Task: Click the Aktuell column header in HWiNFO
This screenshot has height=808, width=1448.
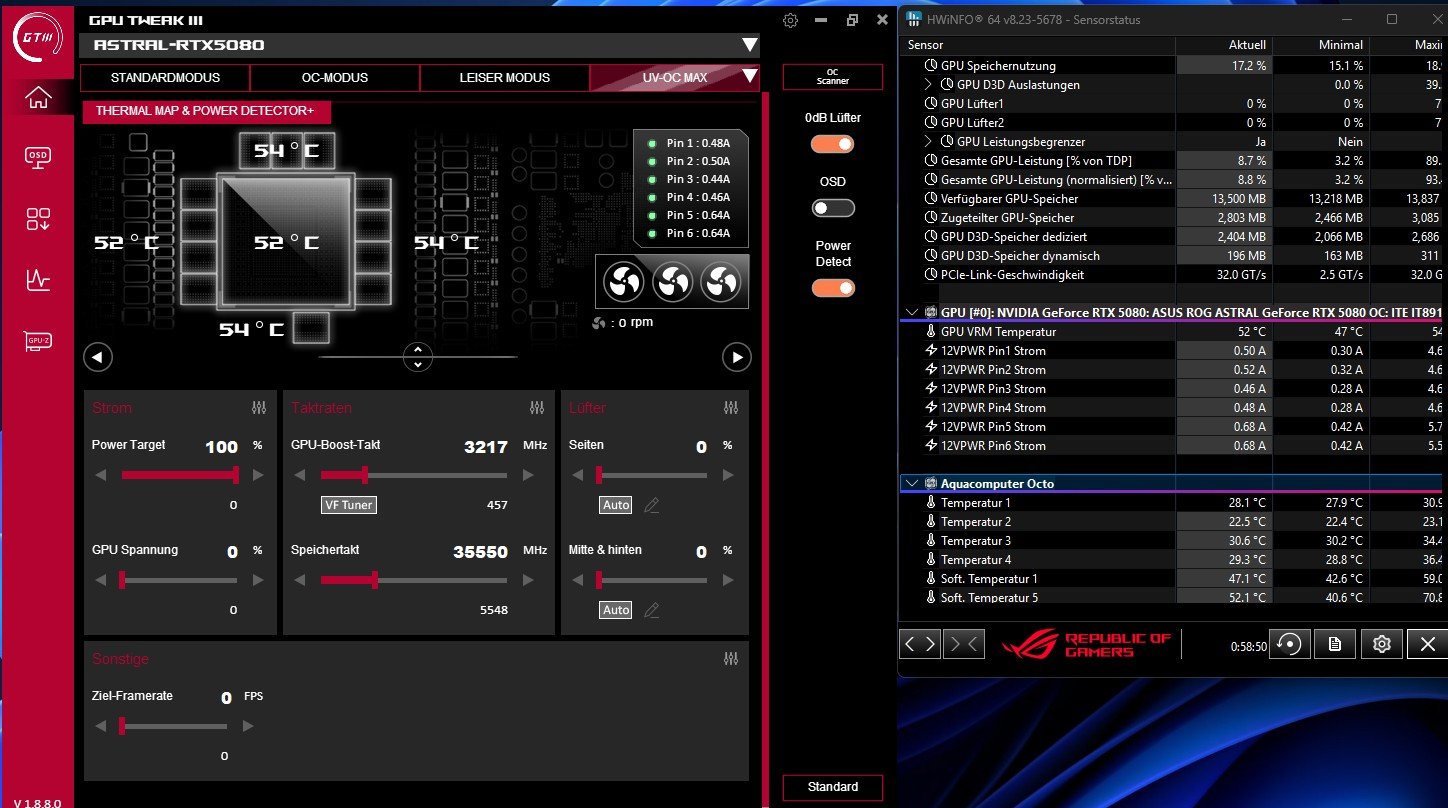Action: pyautogui.click(x=1224, y=45)
